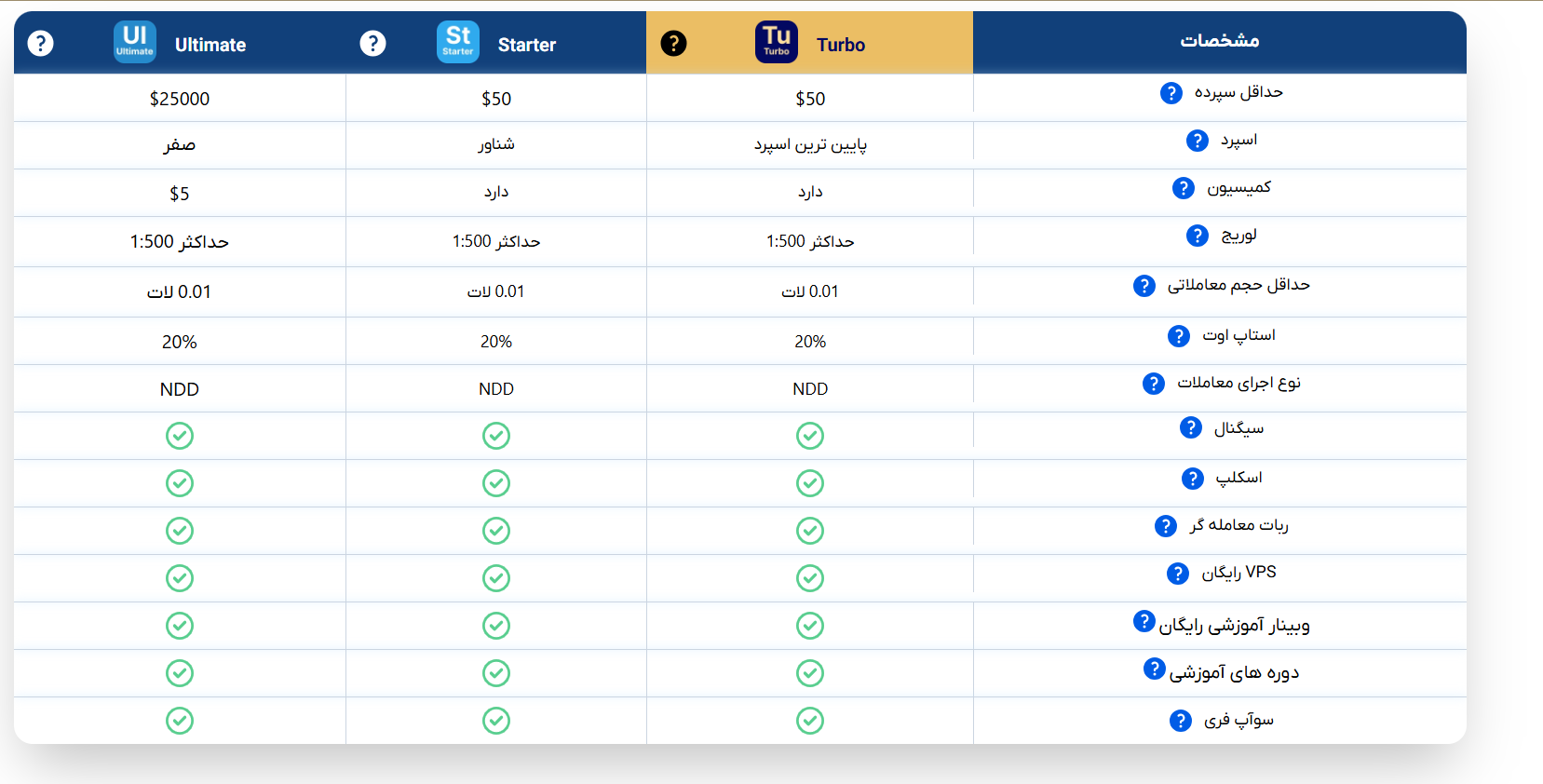Image resolution: width=1543 pixels, height=784 pixels.
Task: Click help icon beside VPS رایگان
Action: (x=1178, y=574)
